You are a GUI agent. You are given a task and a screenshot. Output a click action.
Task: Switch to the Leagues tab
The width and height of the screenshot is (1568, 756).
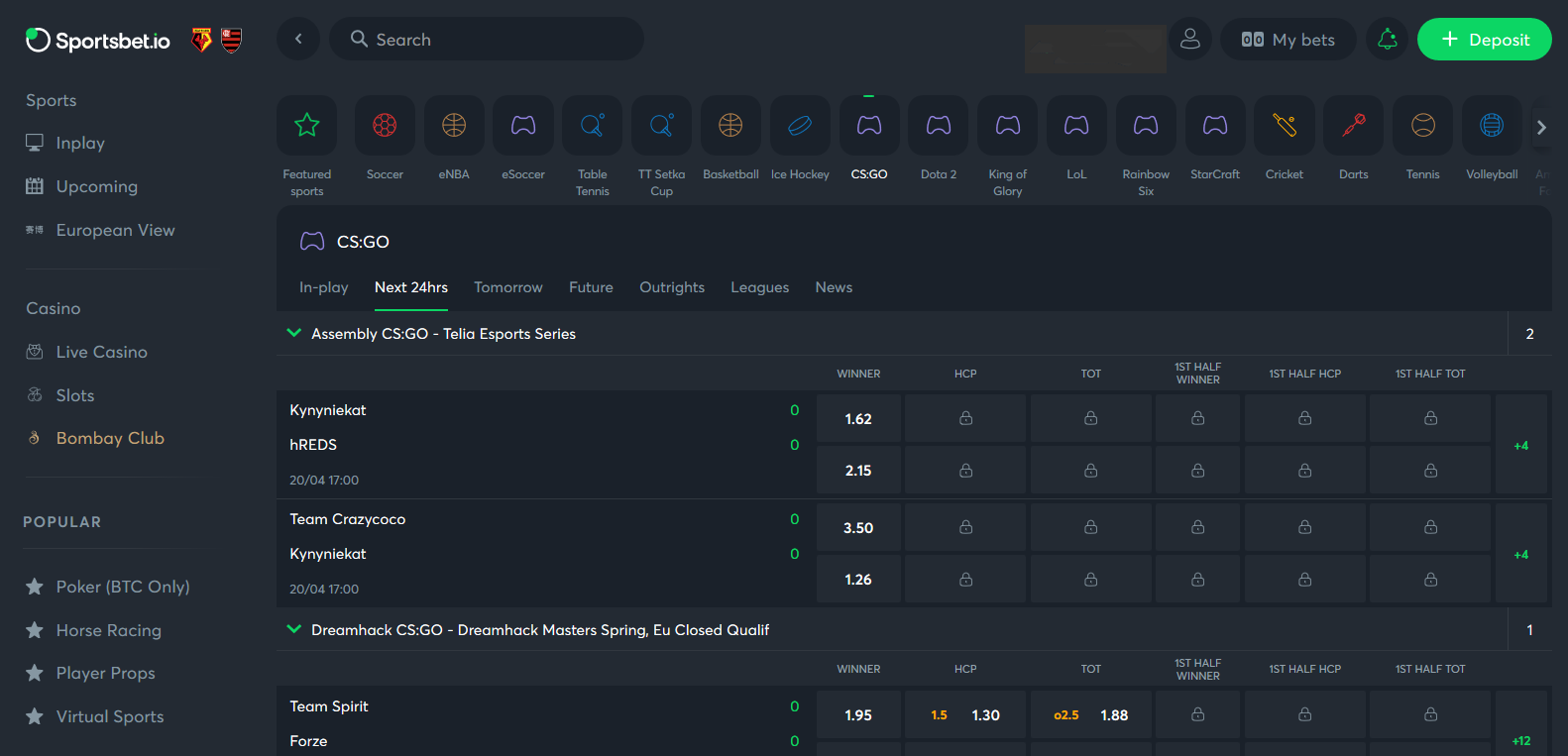[760, 287]
